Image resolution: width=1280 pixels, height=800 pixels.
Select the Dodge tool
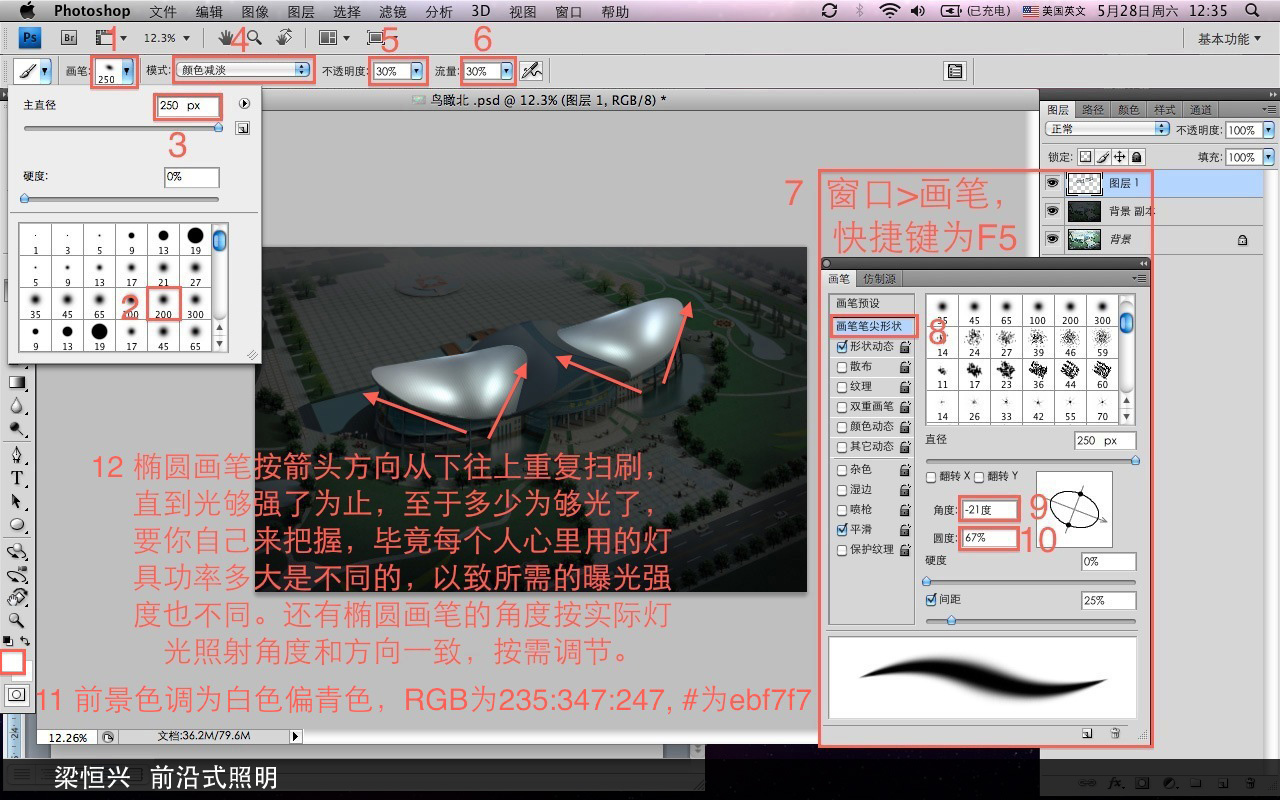coord(17,429)
